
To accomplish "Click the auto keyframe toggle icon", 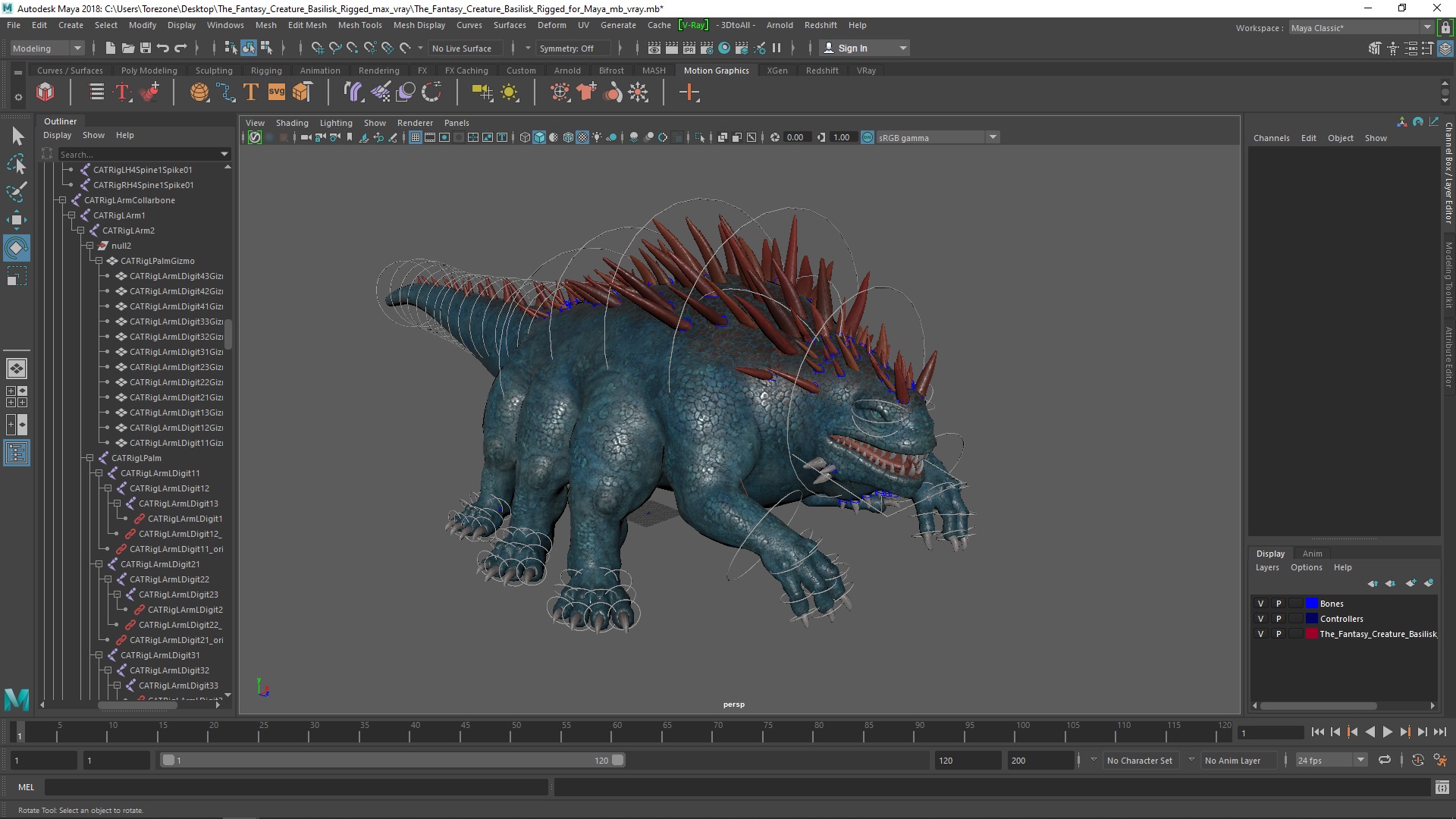I will (1418, 760).
